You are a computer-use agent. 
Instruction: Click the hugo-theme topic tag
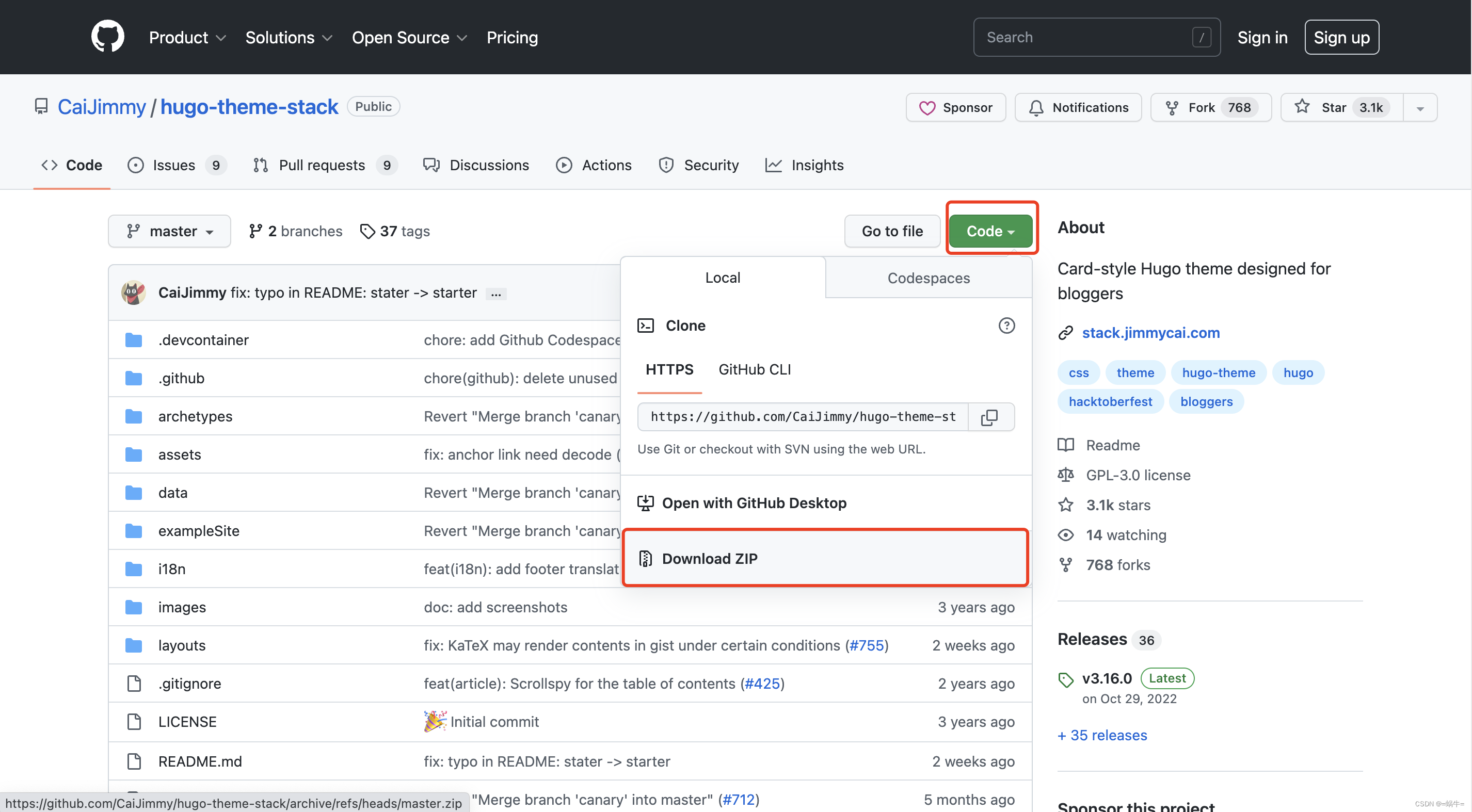1218,373
